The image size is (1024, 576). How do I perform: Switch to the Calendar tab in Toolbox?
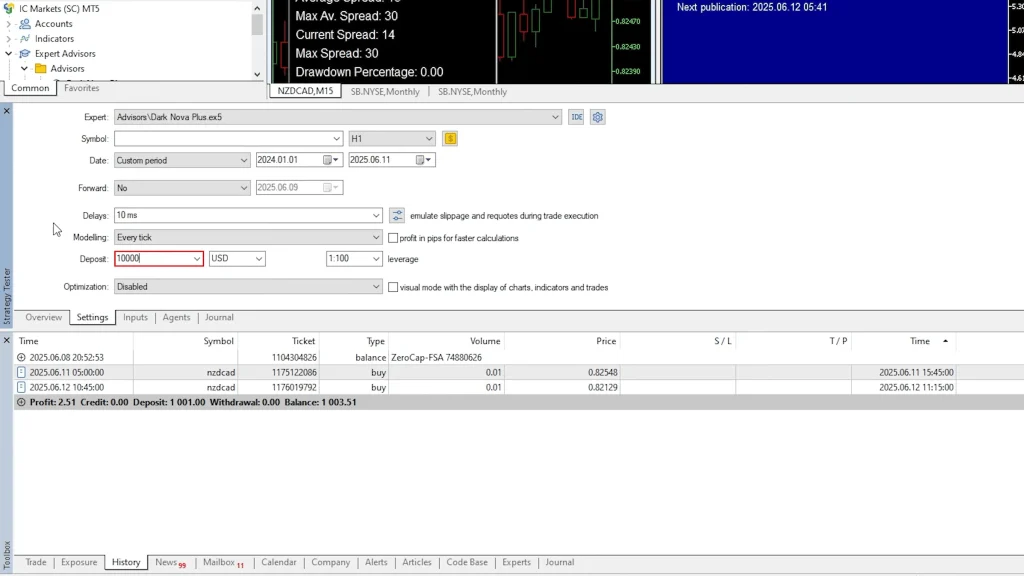pyautogui.click(x=279, y=563)
